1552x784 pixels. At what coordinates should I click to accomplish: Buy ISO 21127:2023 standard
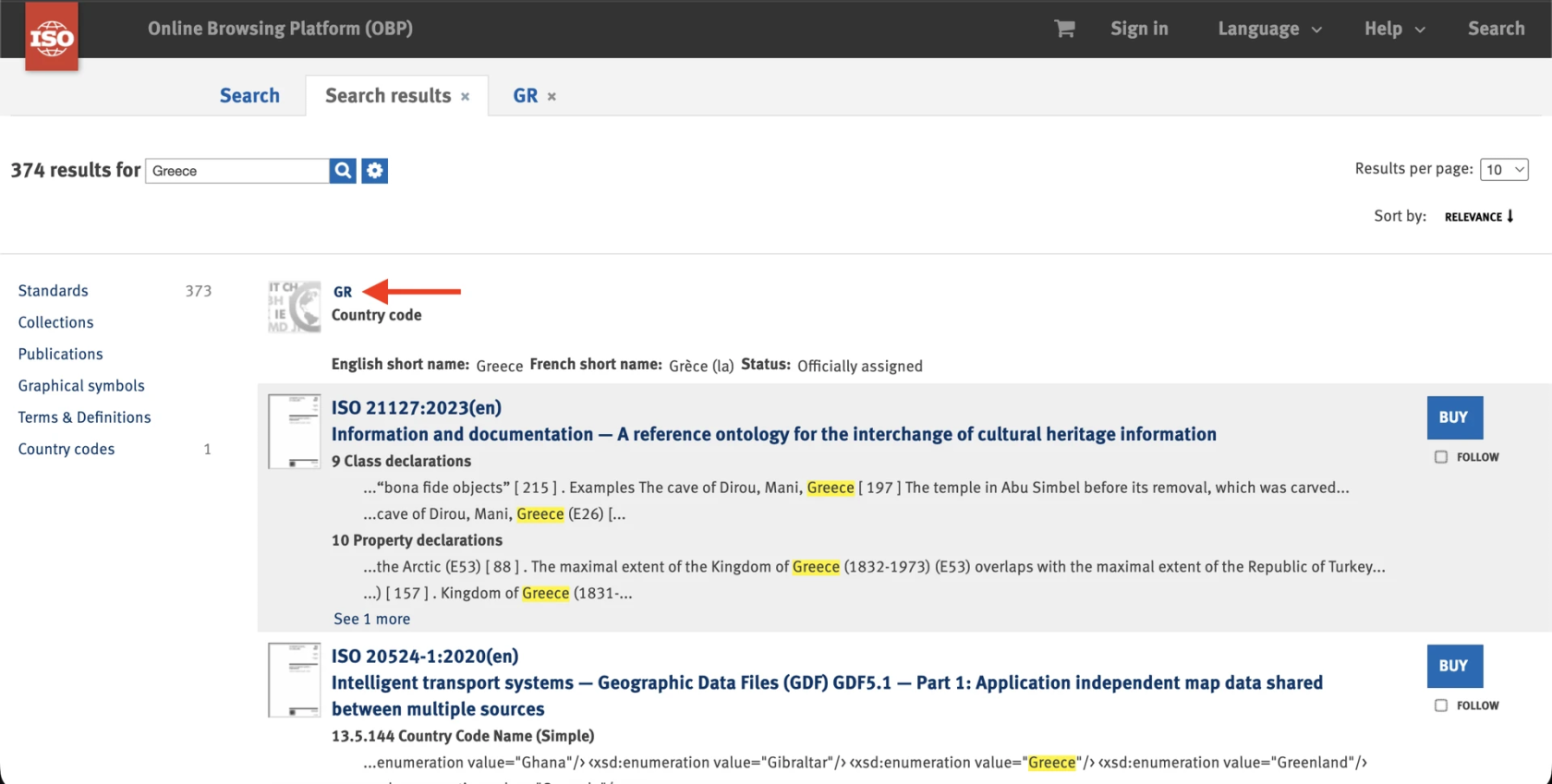[x=1454, y=417]
